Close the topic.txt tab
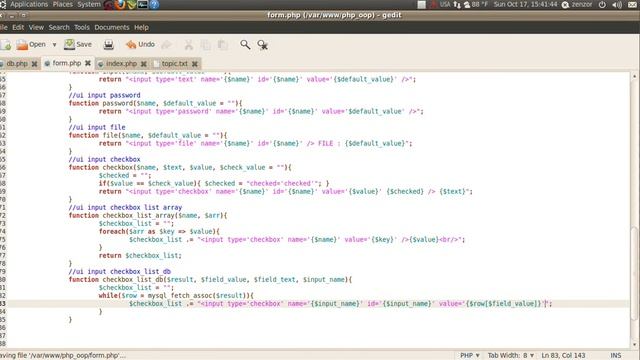Screen dimensions: 640x360 click(x=195, y=64)
